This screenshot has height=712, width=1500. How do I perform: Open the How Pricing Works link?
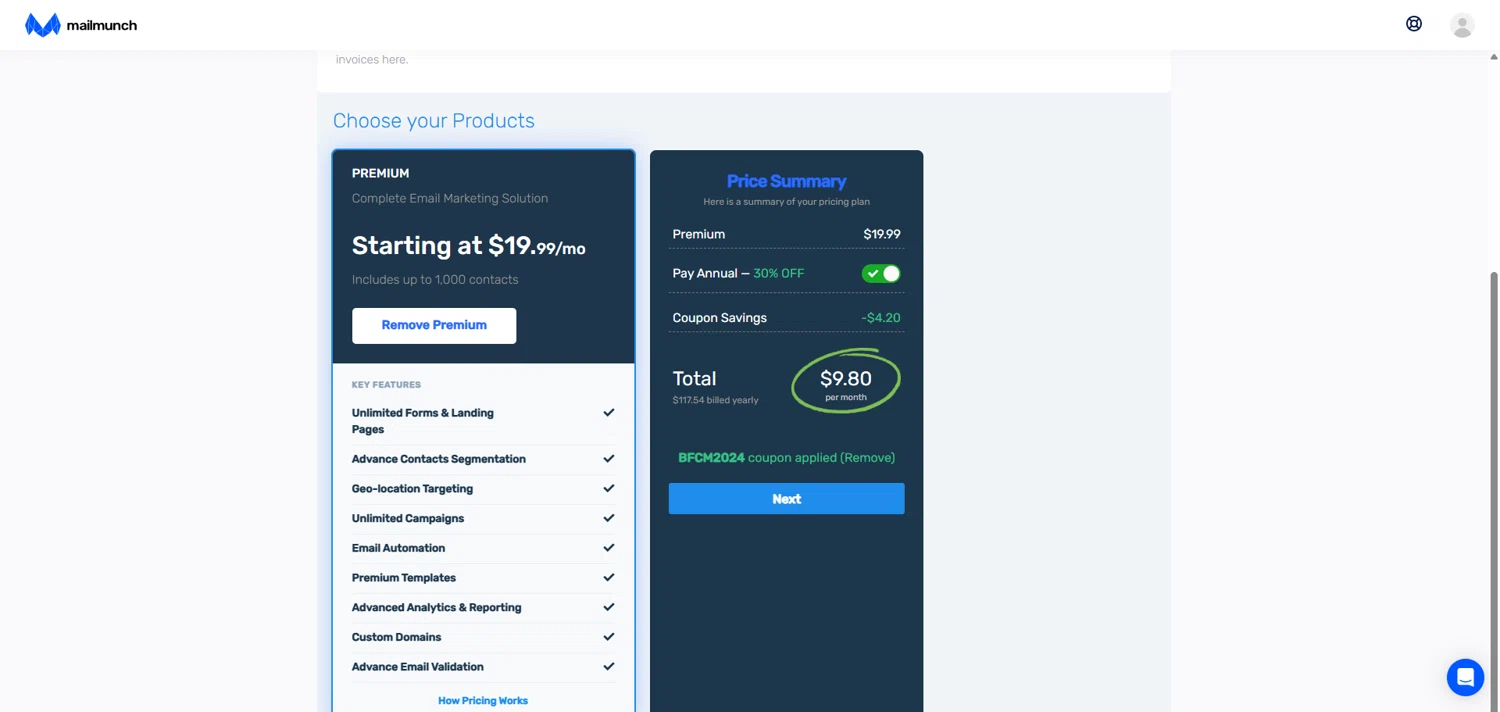[483, 701]
